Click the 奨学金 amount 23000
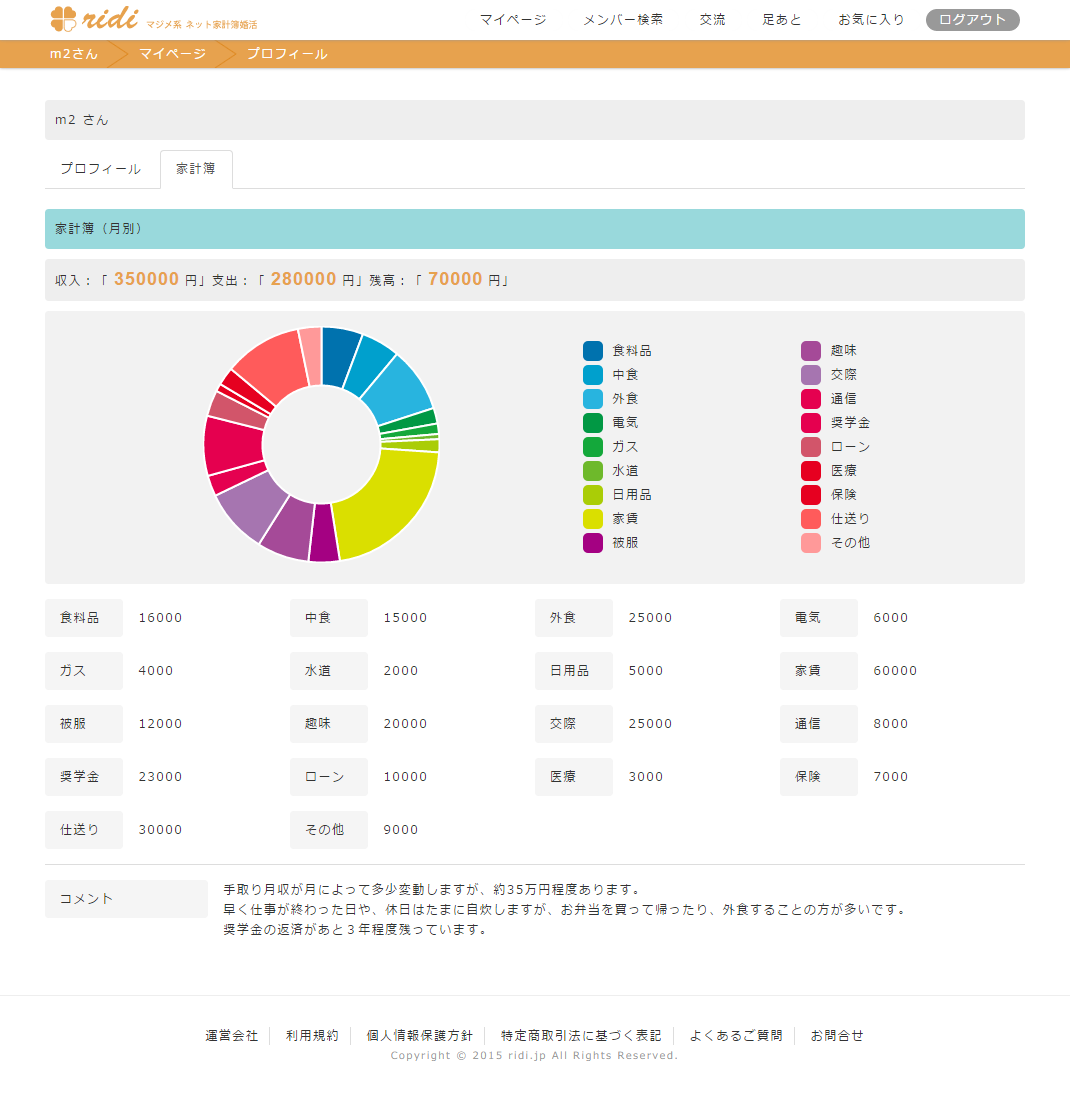Screen dimensions: 1070x1096 [160, 777]
